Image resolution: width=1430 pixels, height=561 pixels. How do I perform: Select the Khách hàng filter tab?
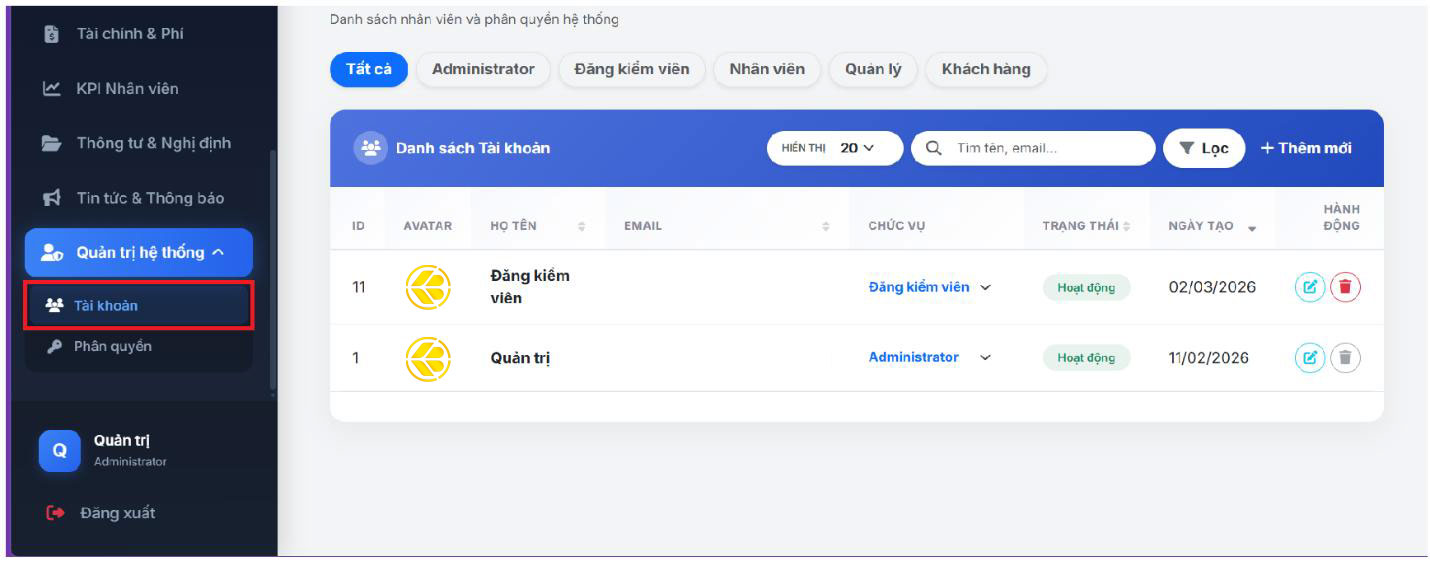coord(986,69)
